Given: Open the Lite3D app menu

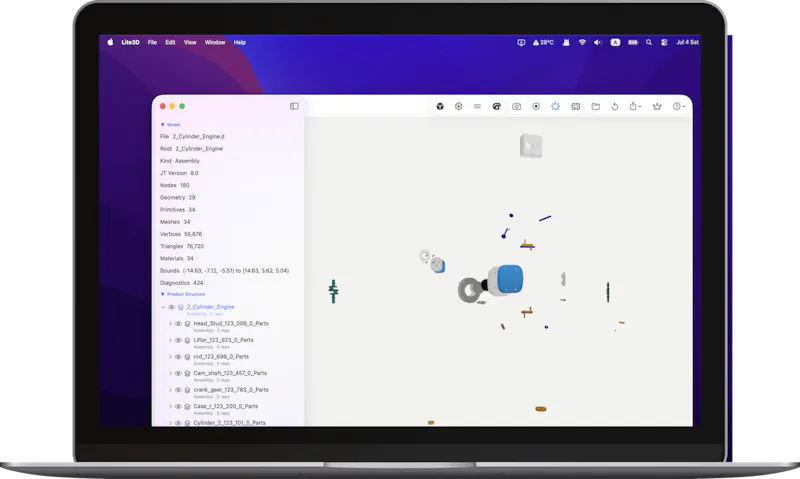Looking at the screenshot, I should tap(130, 42).
